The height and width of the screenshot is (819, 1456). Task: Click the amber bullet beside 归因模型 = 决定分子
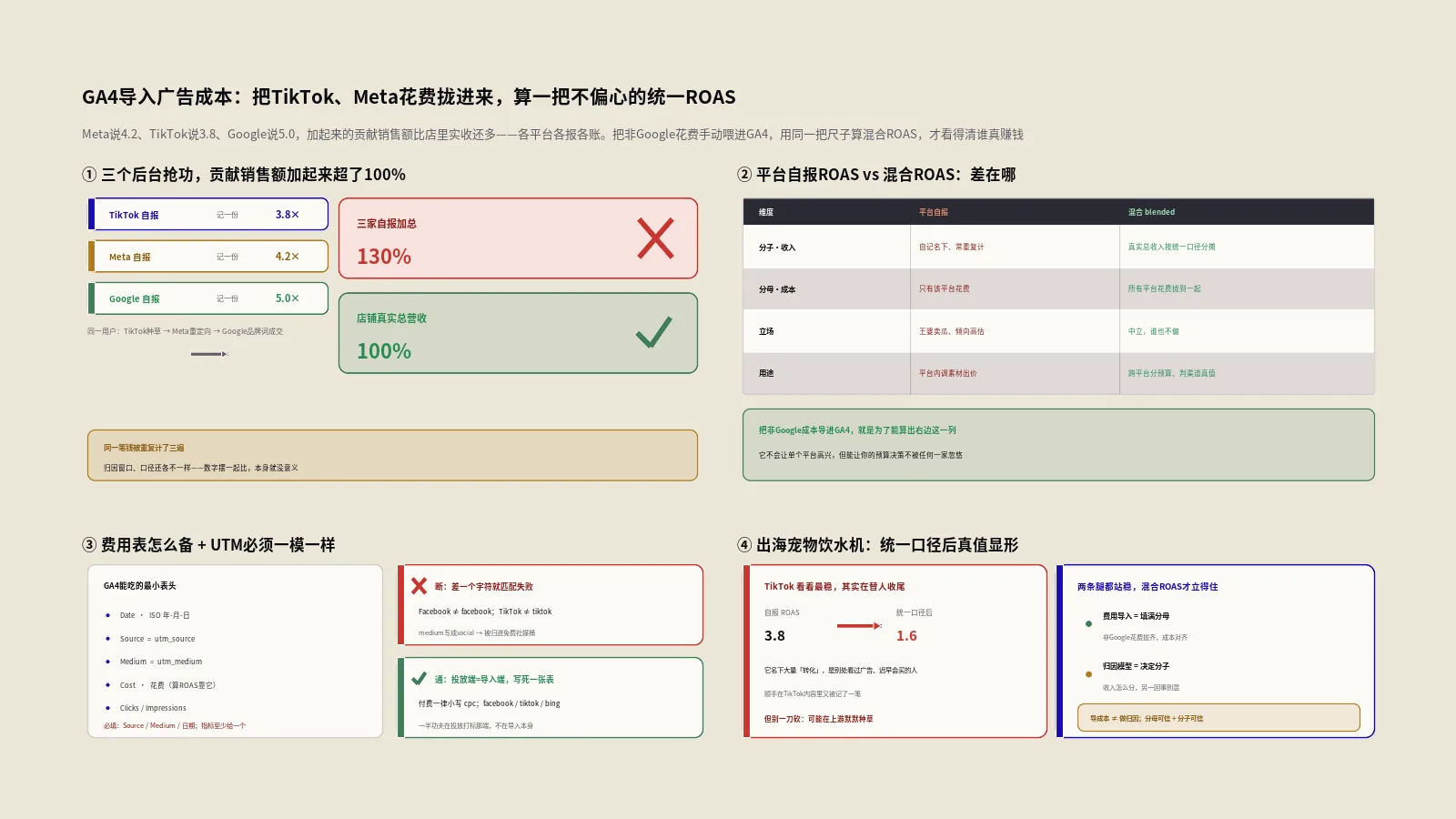pos(1088,674)
